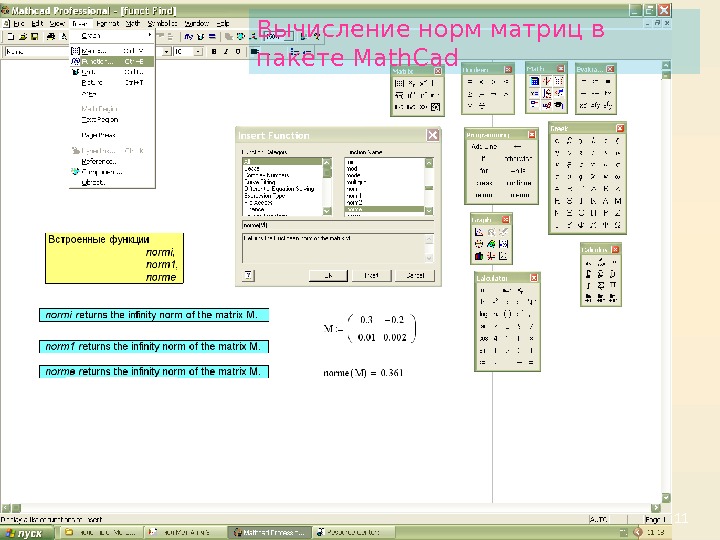Choose Component... in the Insert menu
Image resolution: width=720 pixels, height=540 pixels.
(x=112, y=172)
